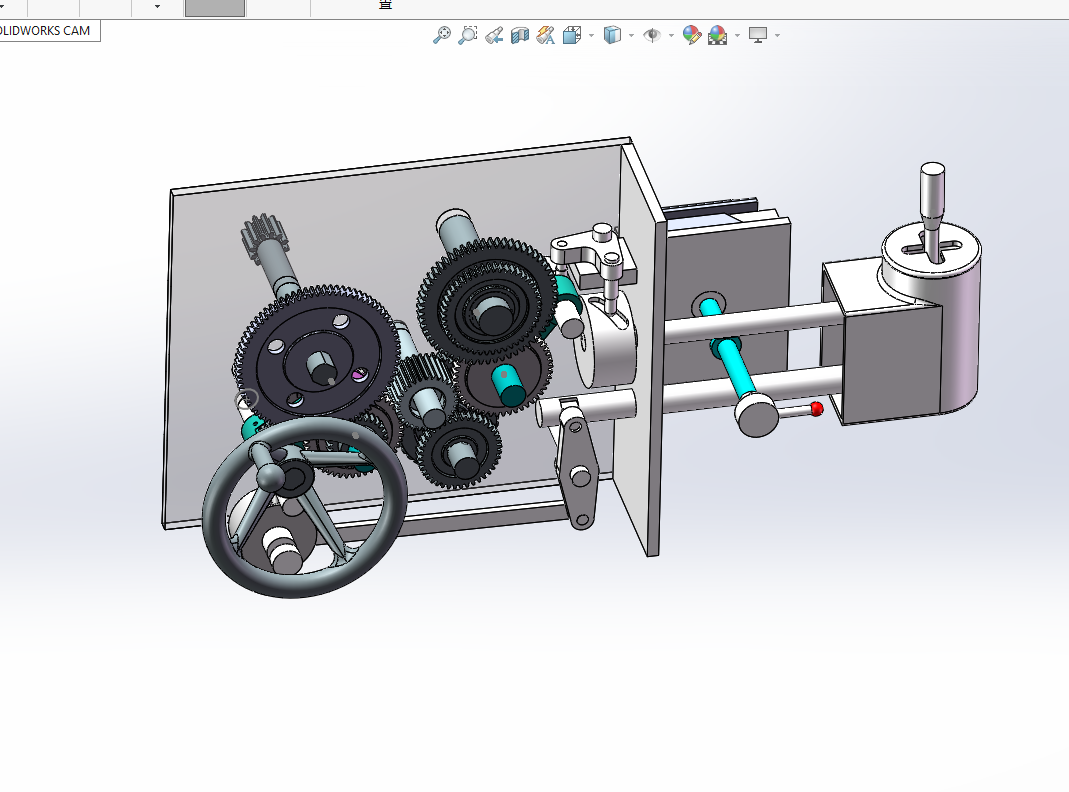This screenshot has height=792, width=1069.
Task: Toggle the Section View tool
Action: coord(520,35)
